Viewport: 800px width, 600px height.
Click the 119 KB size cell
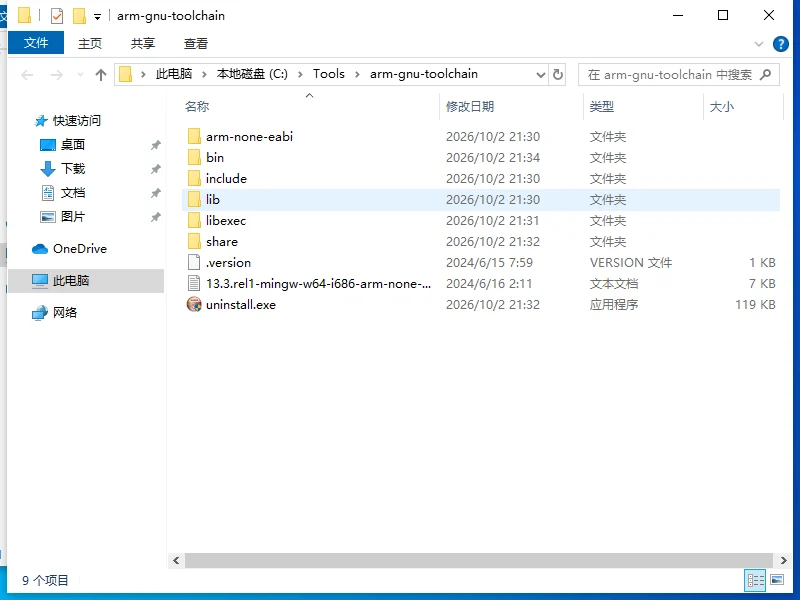point(755,305)
